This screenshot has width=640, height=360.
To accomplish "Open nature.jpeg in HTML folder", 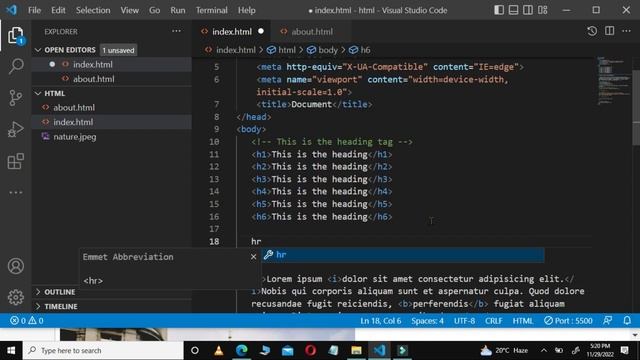I will point(75,137).
